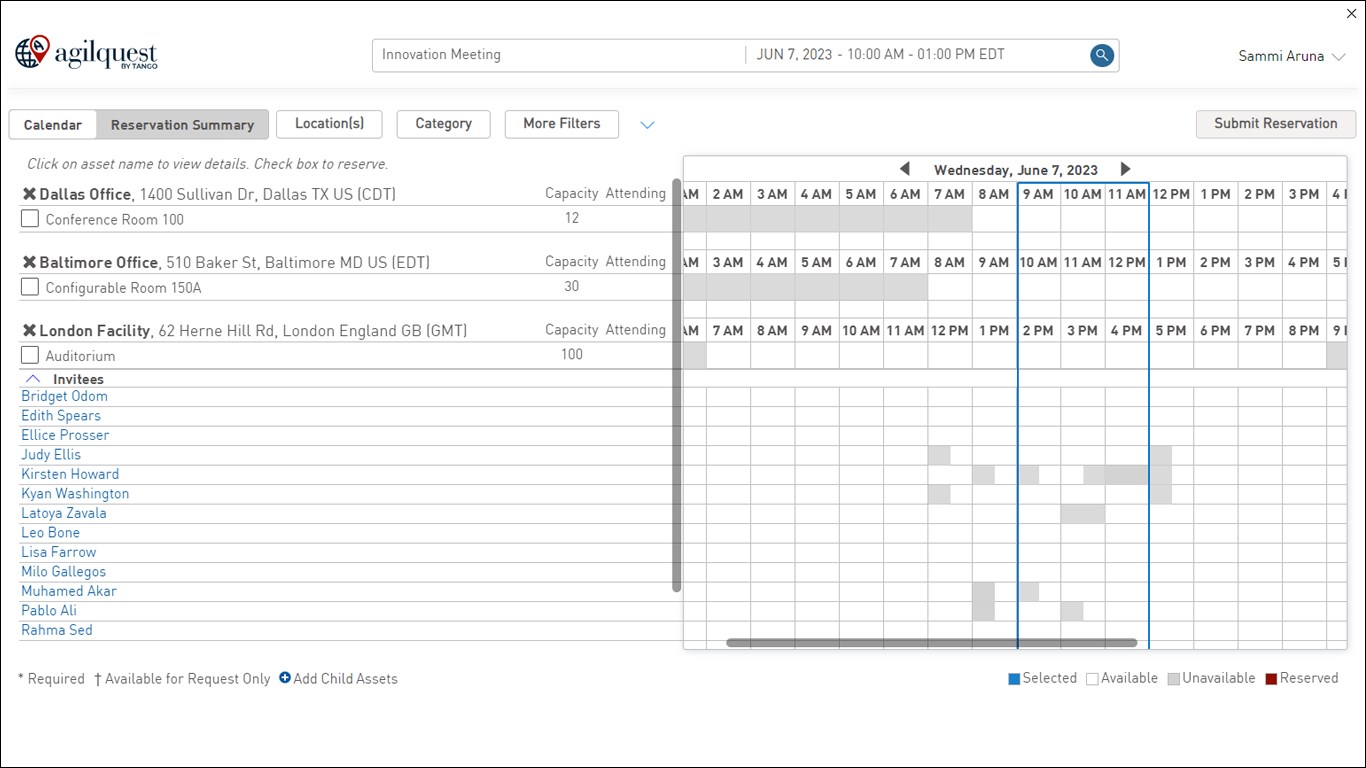Remove London Facility using its X icon
Viewport: 1366px width, 768px height.
pyautogui.click(x=29, y=330)
